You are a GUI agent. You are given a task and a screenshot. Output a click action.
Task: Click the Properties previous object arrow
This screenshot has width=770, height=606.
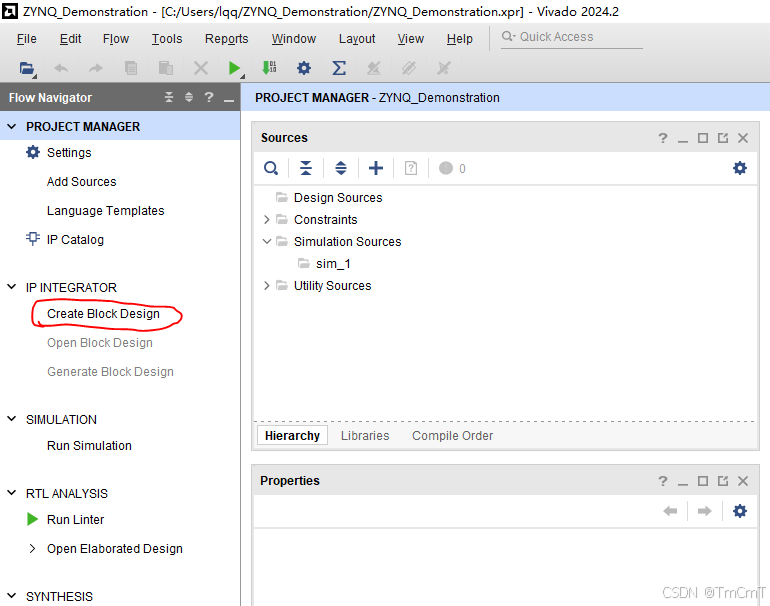[x=670, y=511]
